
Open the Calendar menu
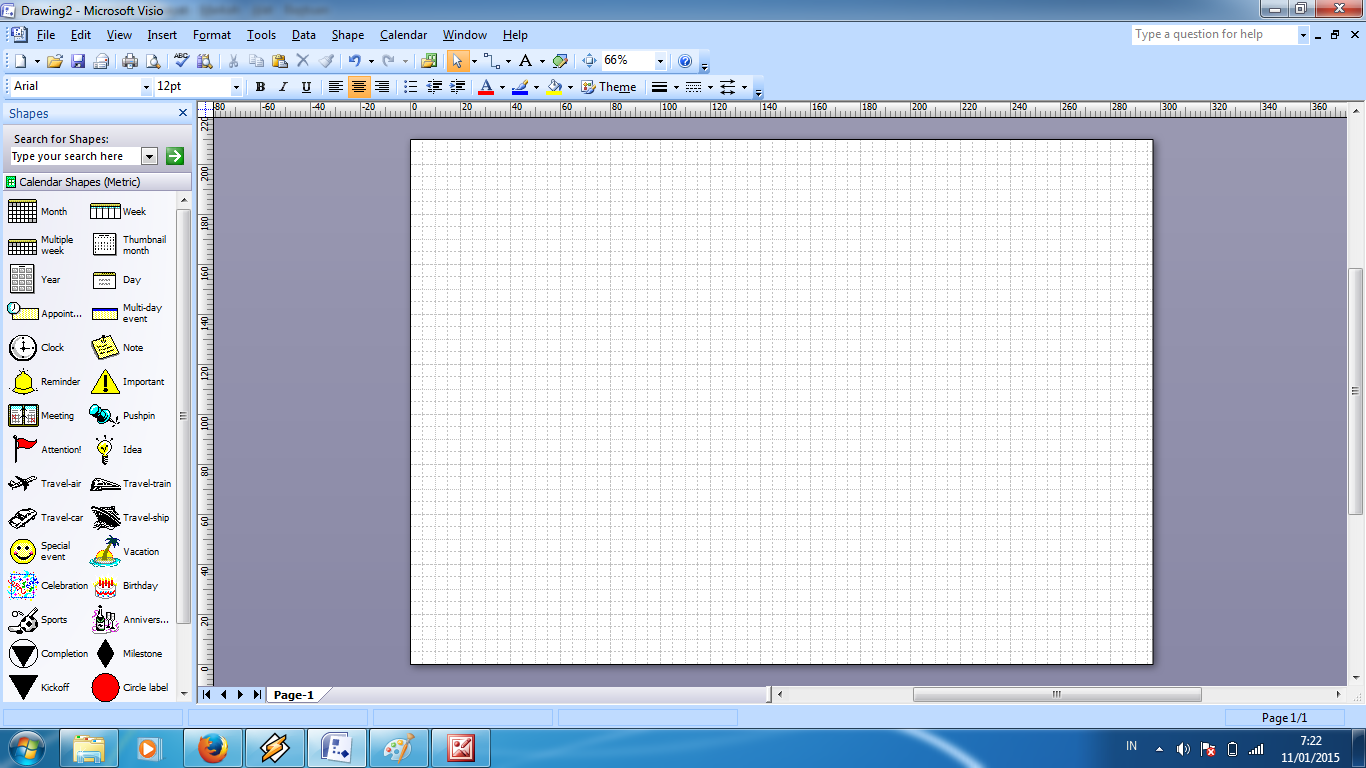click(402, 34)
